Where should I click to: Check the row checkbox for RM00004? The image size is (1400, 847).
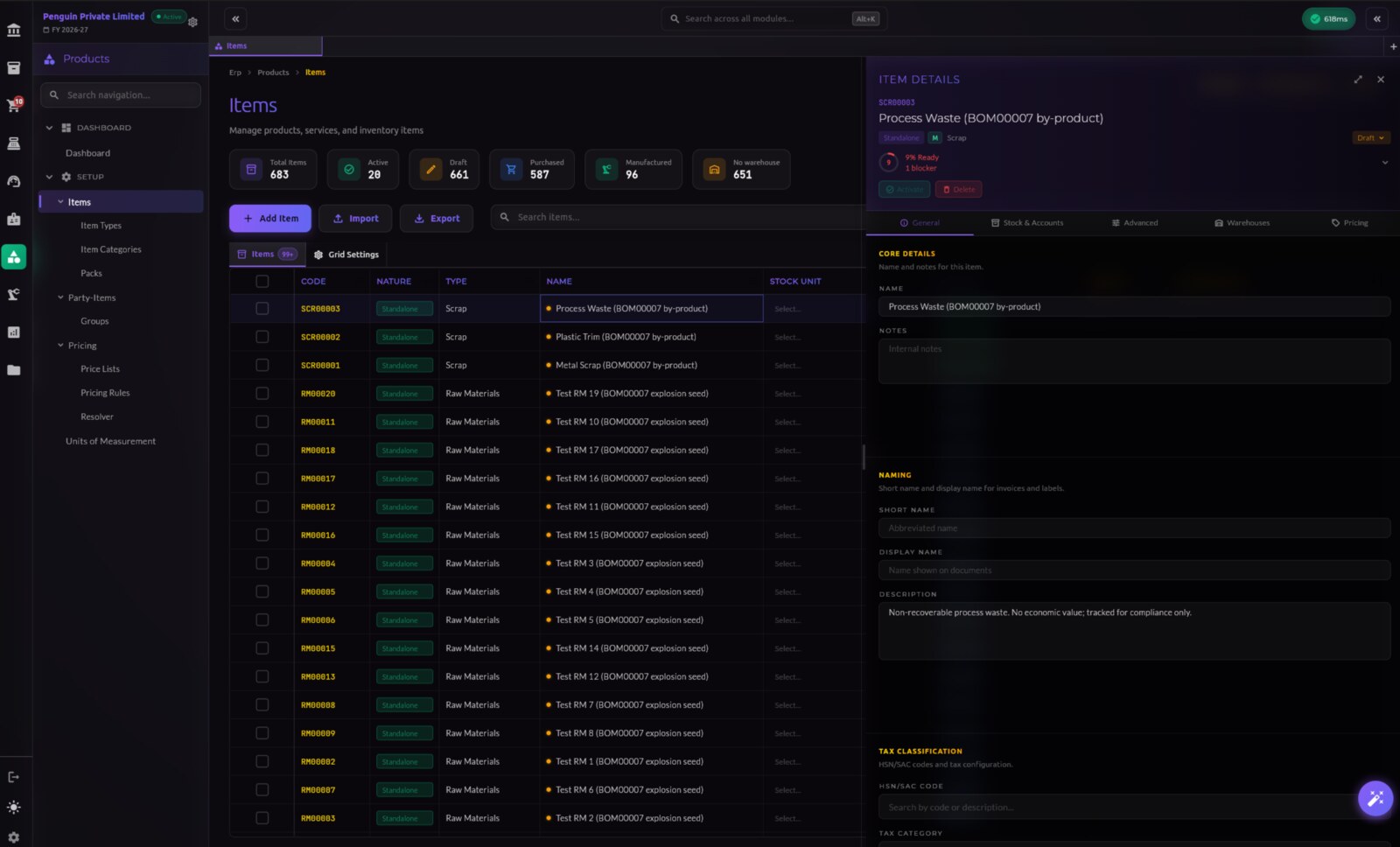(262, 563)
